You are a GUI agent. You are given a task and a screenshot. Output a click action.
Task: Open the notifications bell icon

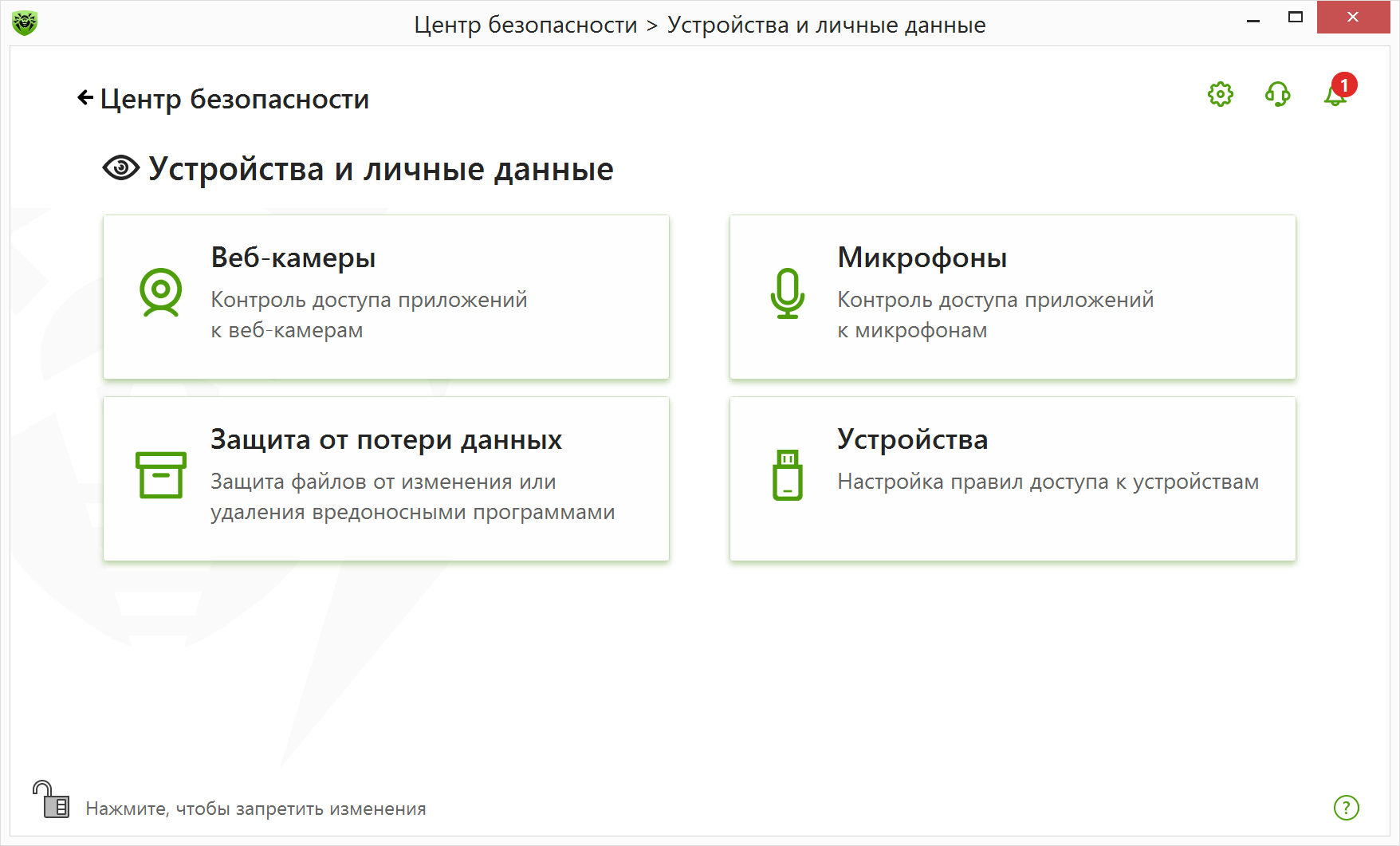point(1335,96)
